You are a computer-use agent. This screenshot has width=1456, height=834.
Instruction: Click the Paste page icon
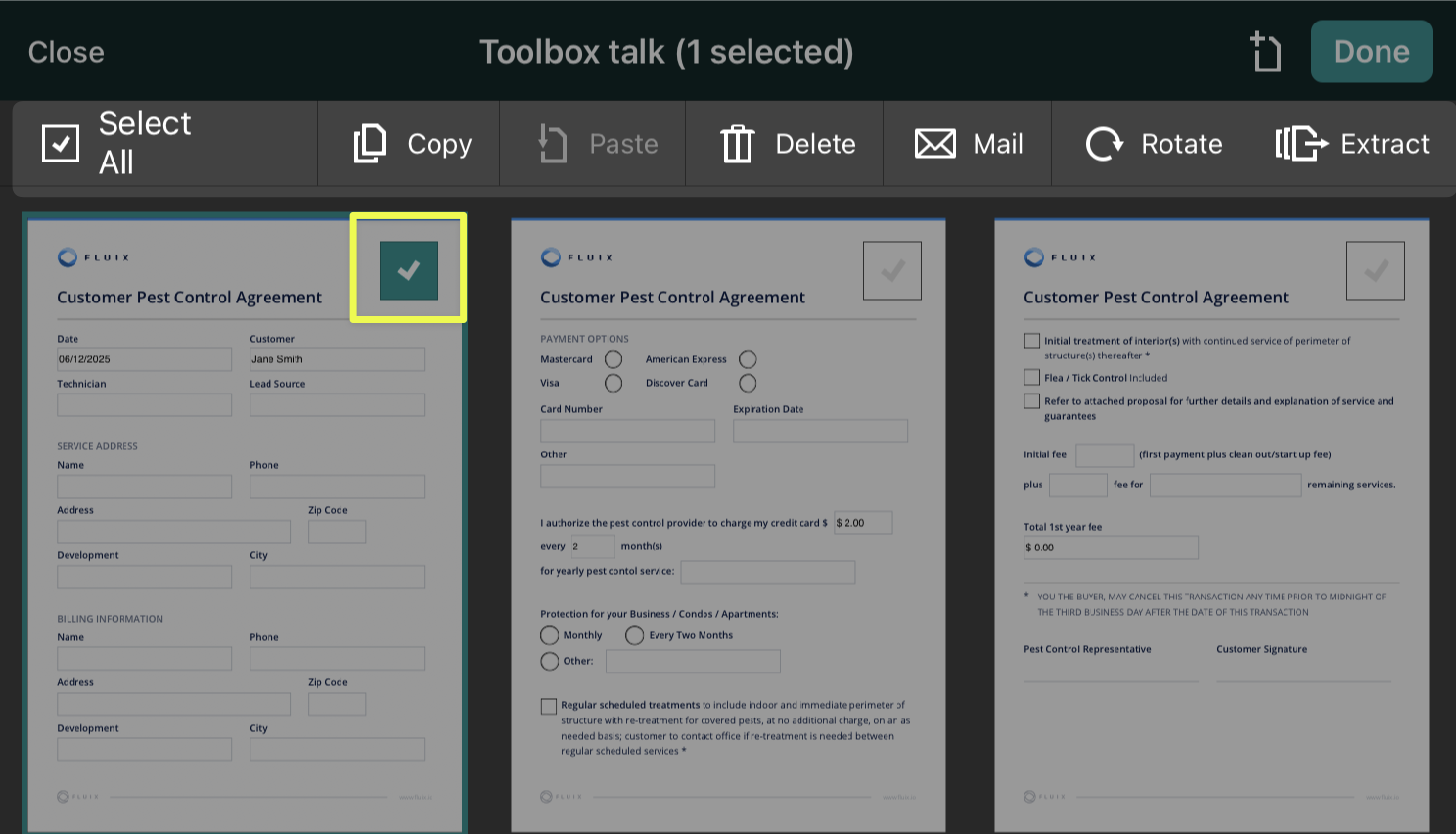(x=553, y=144)
